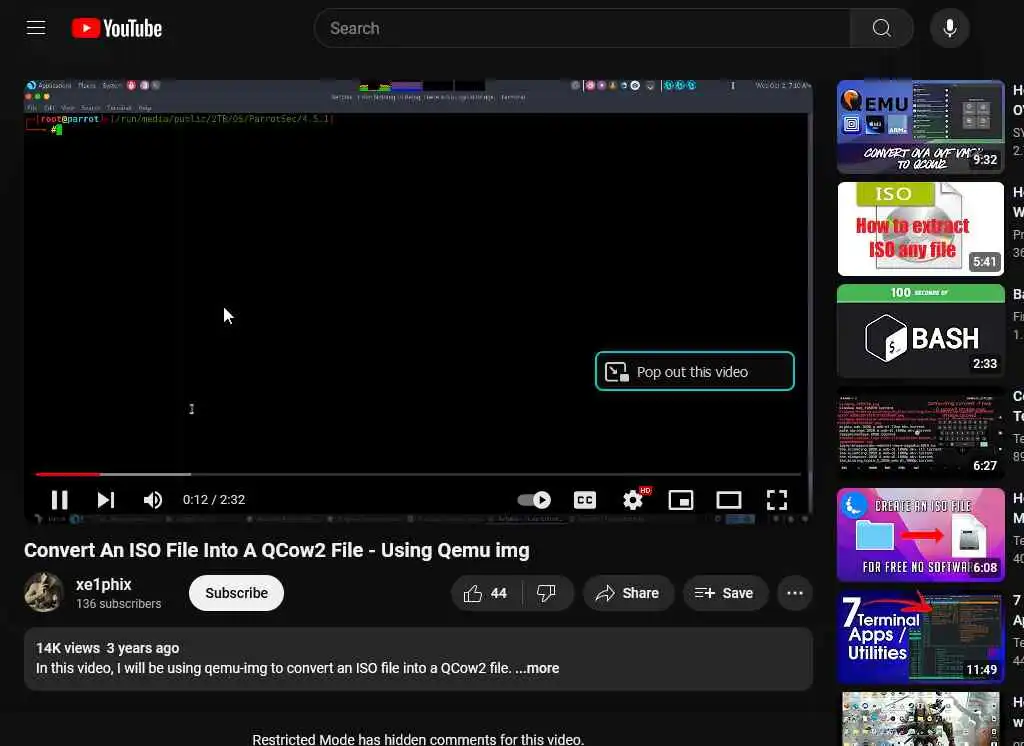Go to YouTube home via logo
The image size is (1024, 746).
click(117, 28)
